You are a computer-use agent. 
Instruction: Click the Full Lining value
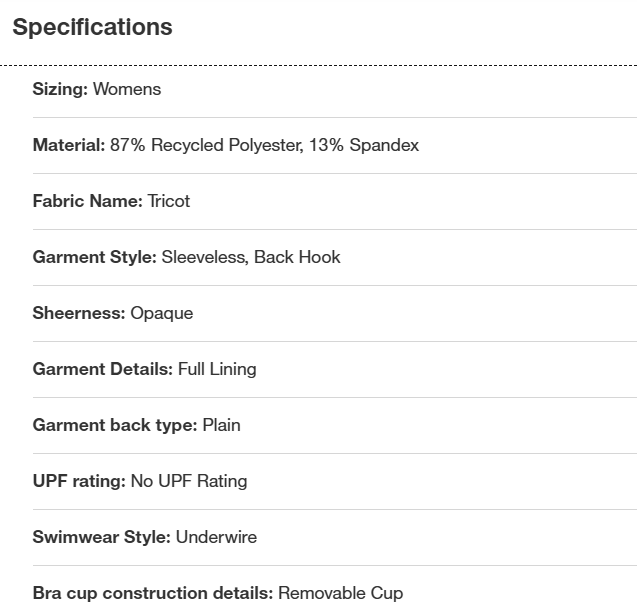[x=217, y=369]
